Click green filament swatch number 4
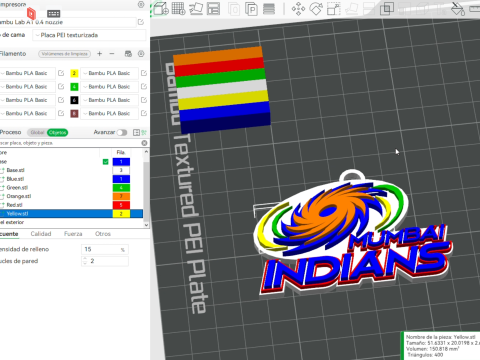The height and width of the screenshot is (360, 480). (74, 87)
